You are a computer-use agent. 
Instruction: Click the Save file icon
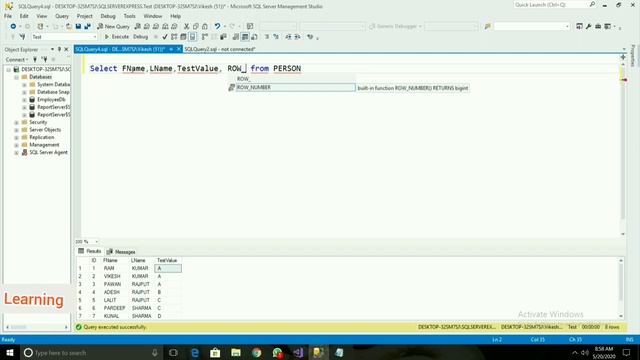pos(78,26)
